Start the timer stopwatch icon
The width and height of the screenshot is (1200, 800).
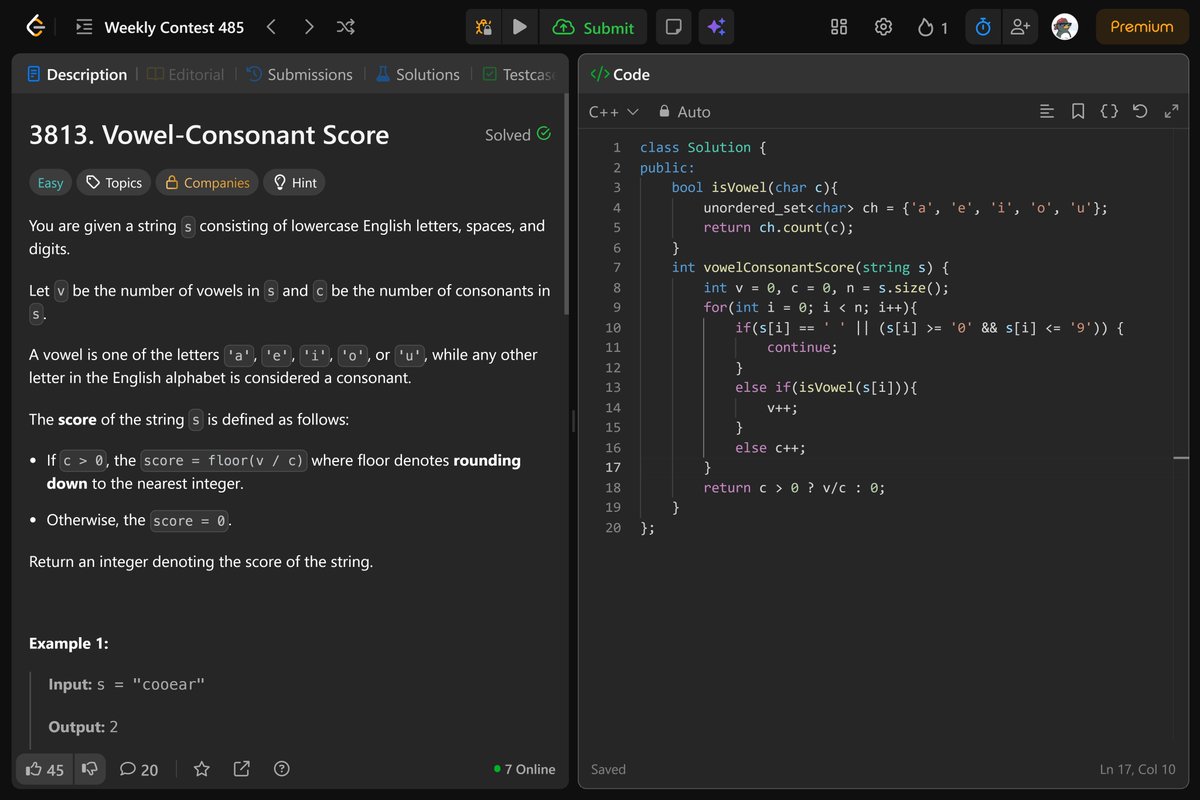pyautogui.click(x=983, y=27)
